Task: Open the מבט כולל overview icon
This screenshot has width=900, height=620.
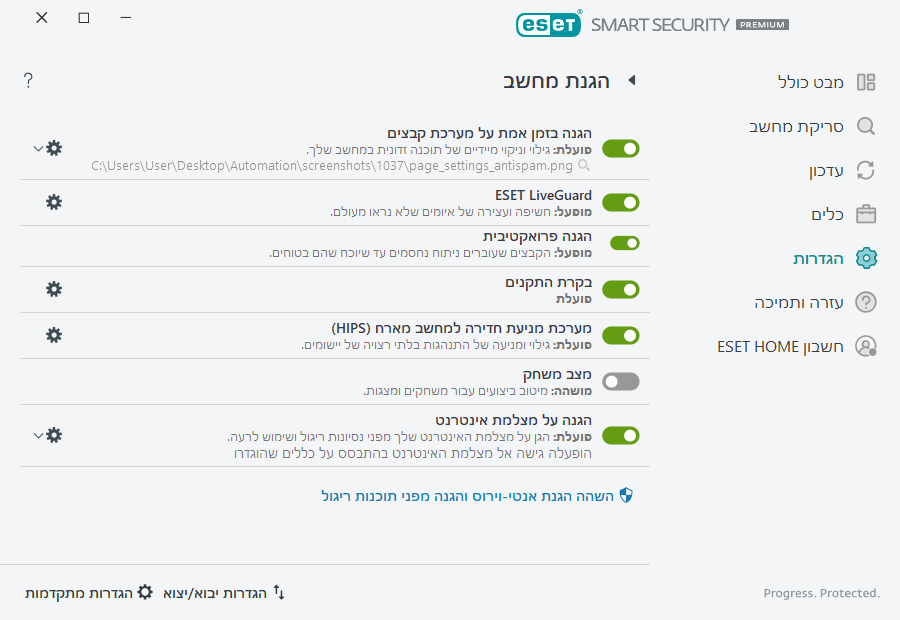Action: [x=866, y=82]
